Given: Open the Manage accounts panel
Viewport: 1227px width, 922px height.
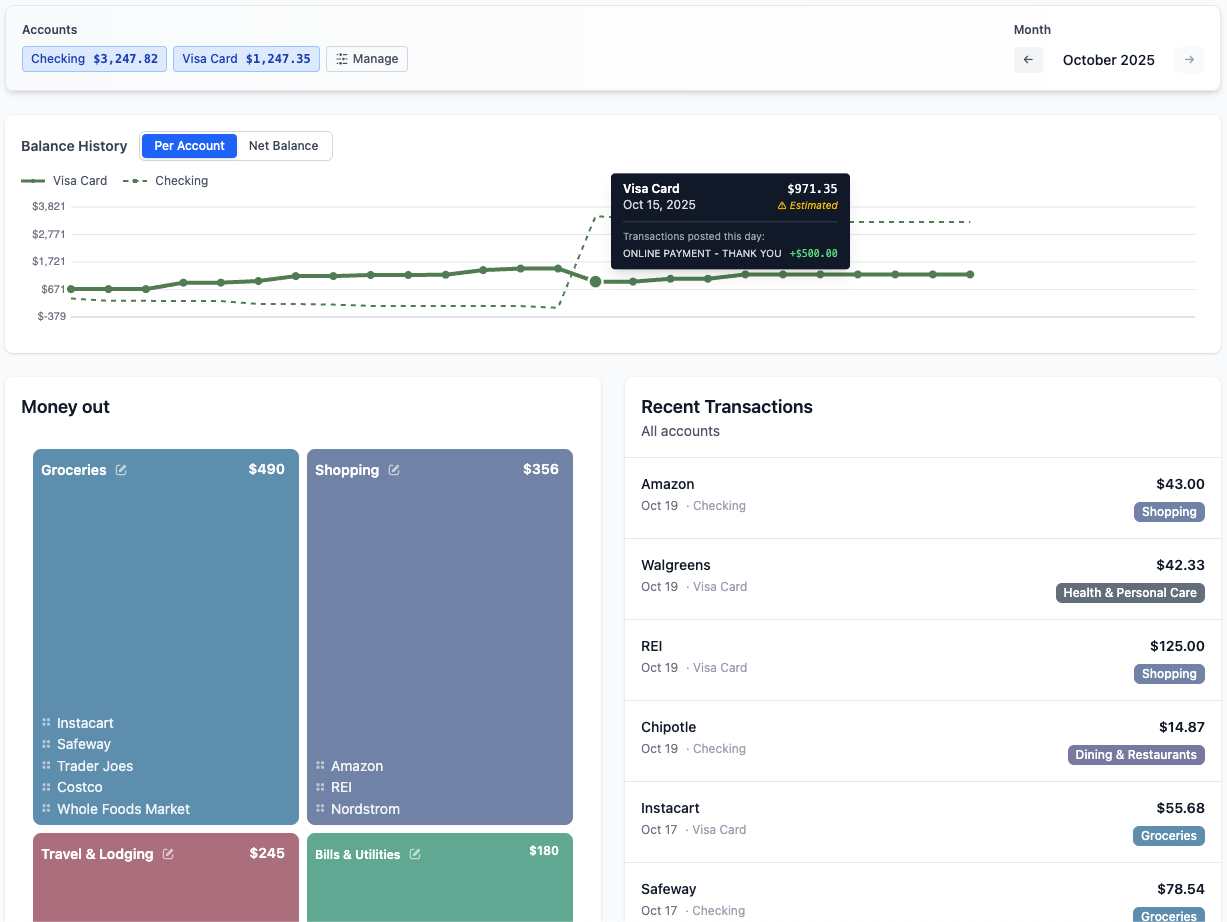Looking at the screenshot, I should [x=367, y=58].
